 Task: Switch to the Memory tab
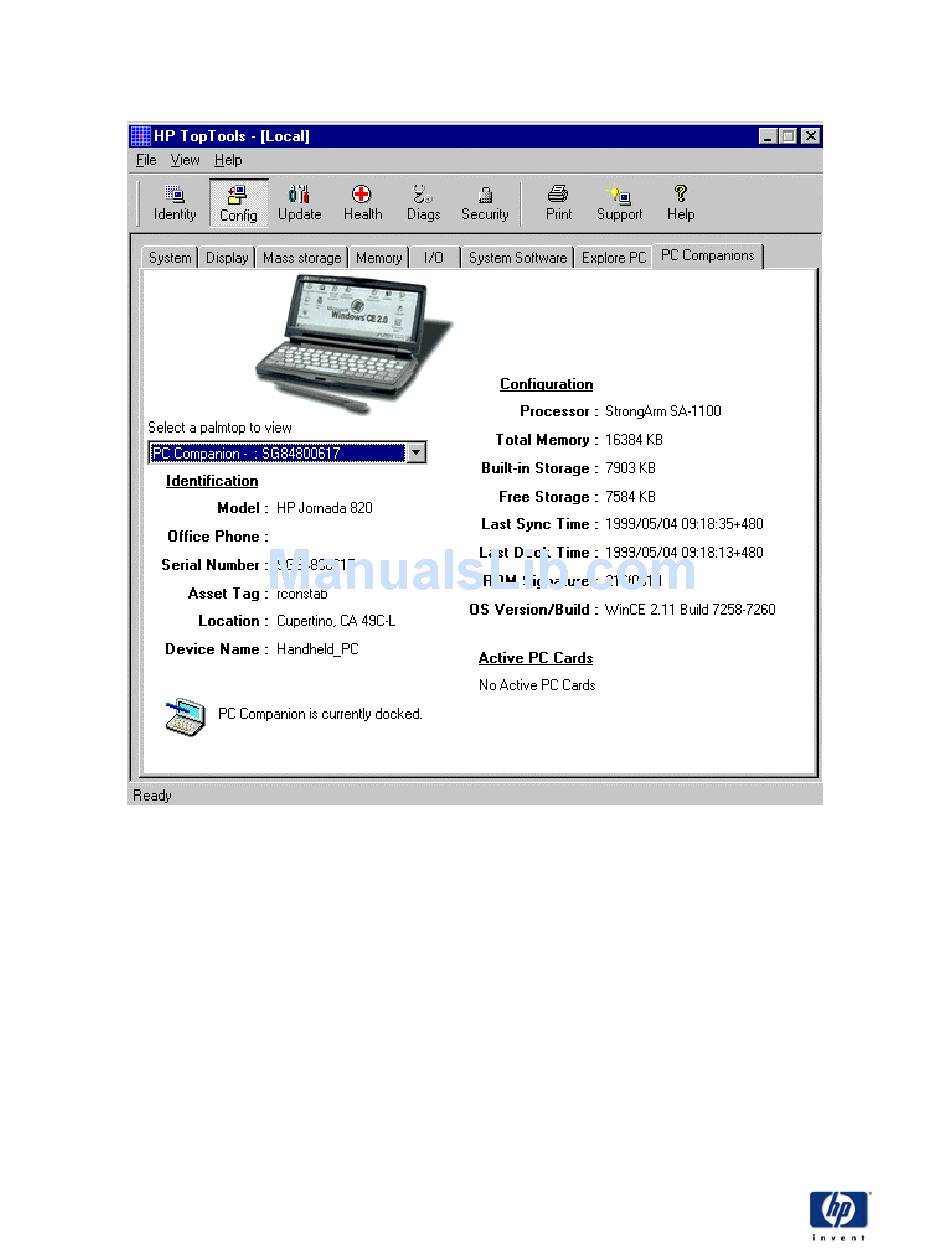pos(379,258)
